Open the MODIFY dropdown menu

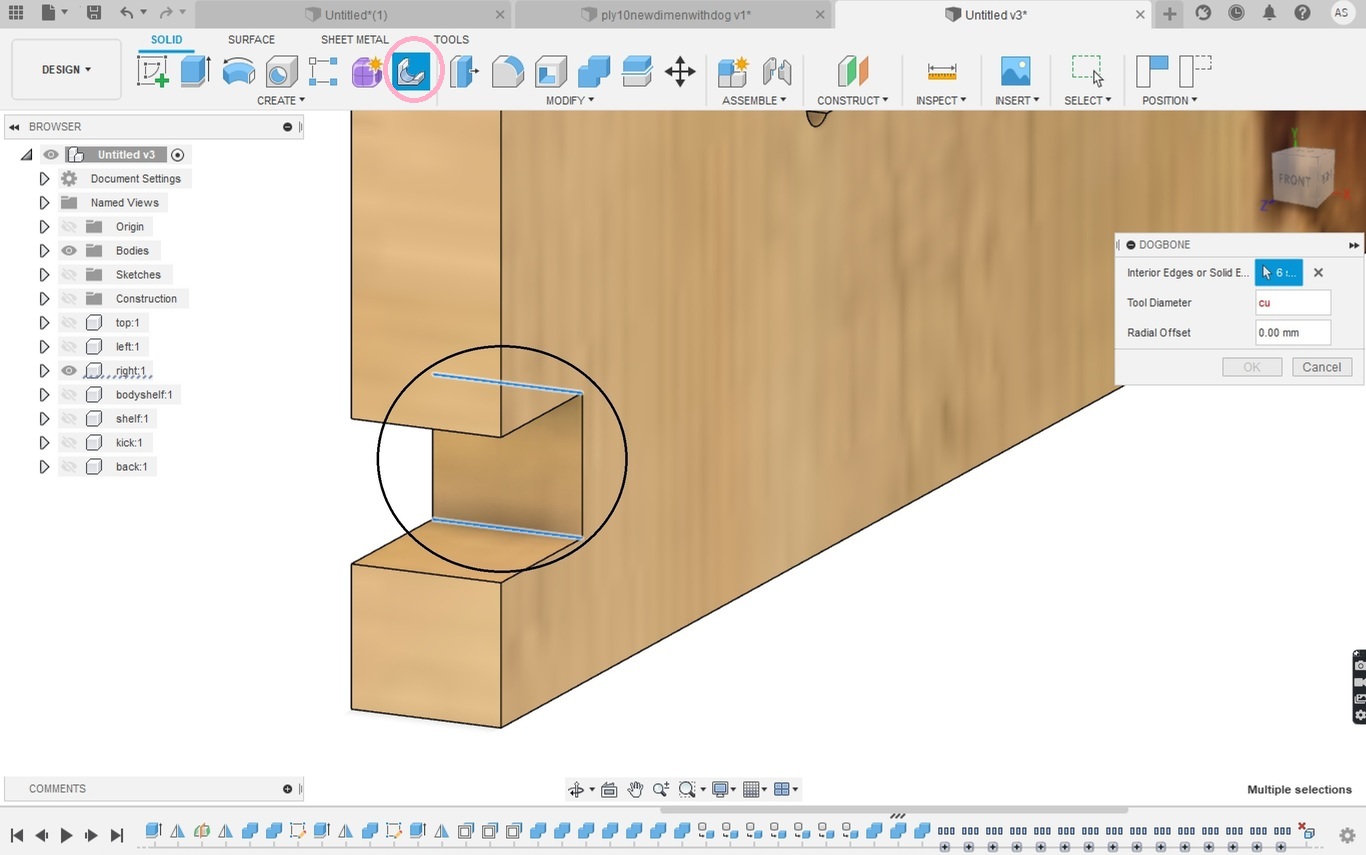click(x=570, y=100)
